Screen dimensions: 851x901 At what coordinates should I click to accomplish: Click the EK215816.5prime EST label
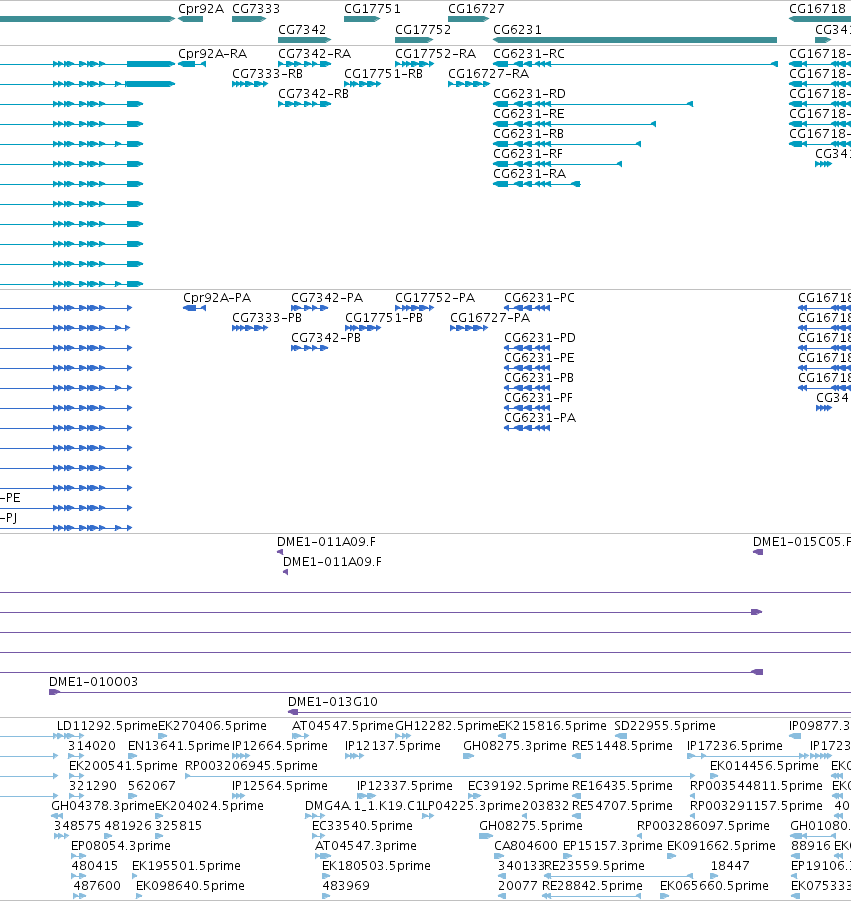click(x=552, y=726)
